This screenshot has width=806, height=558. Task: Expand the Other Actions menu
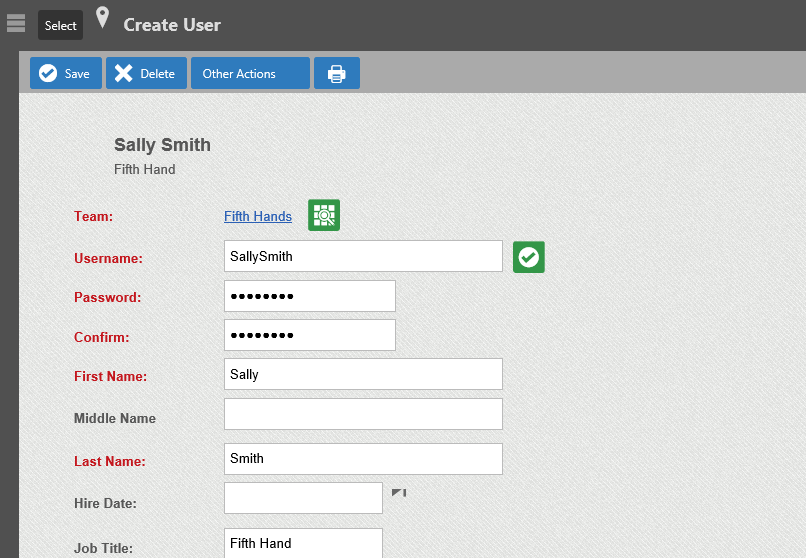point(250,73)
